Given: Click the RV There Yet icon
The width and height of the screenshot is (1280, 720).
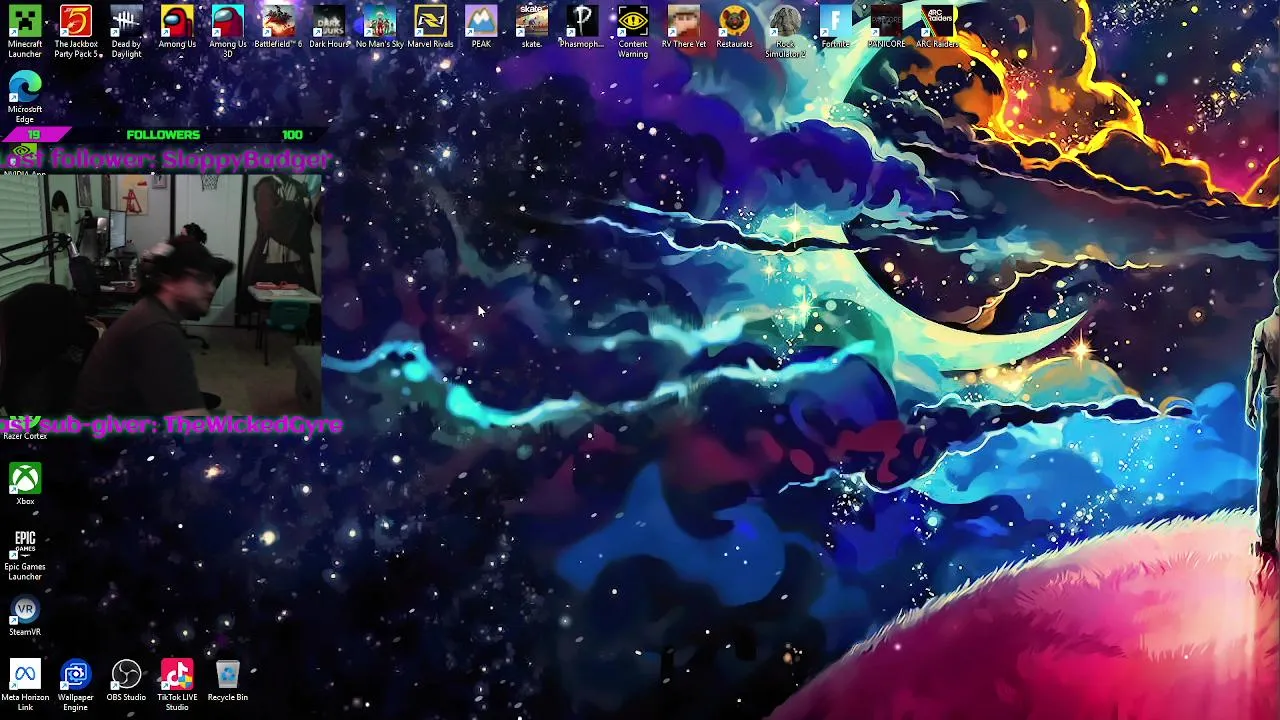Looking at the screenshot, I should coord(684,27).
